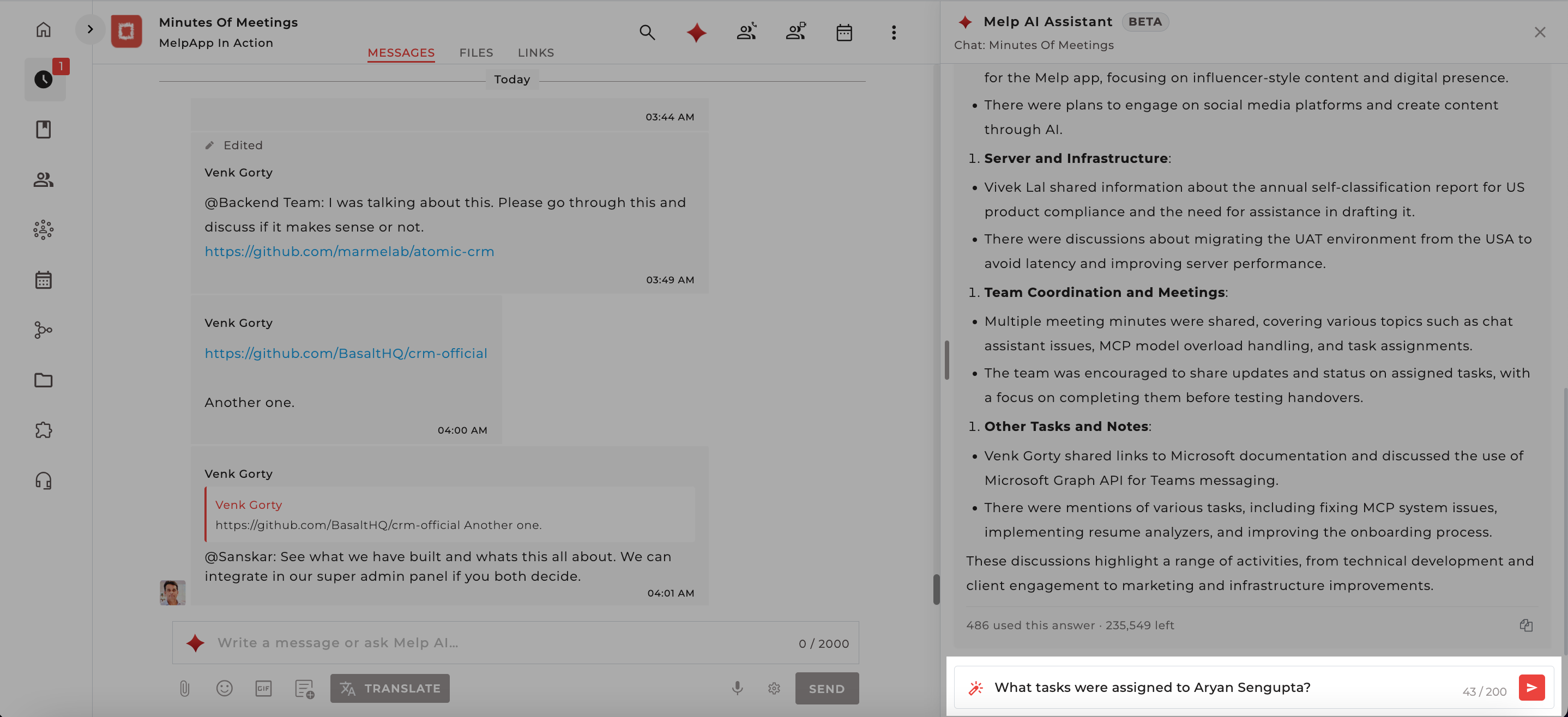Open the Calendar icon in sidebar
This screenshot has height=717, width=1568.
(x=43, y=279)
